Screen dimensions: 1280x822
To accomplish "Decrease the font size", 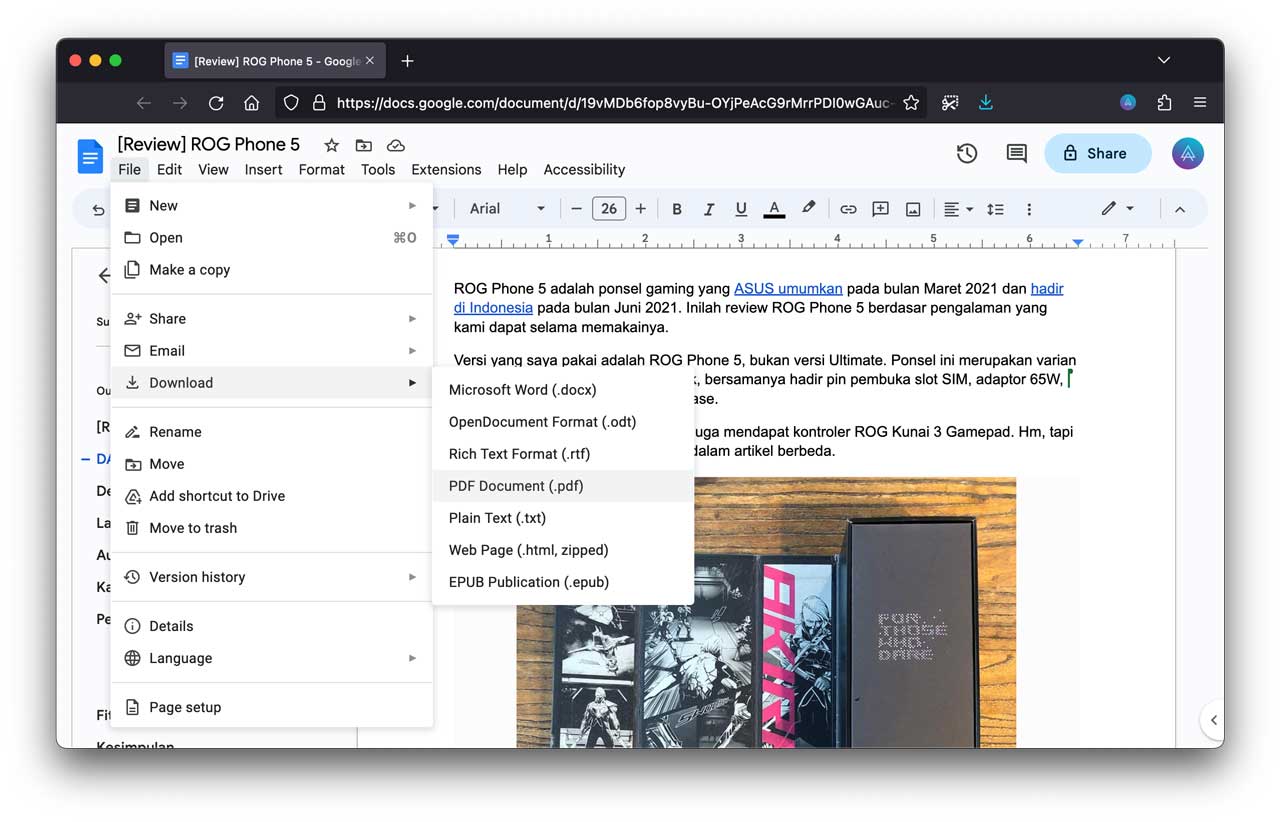I will click(576, 209).
